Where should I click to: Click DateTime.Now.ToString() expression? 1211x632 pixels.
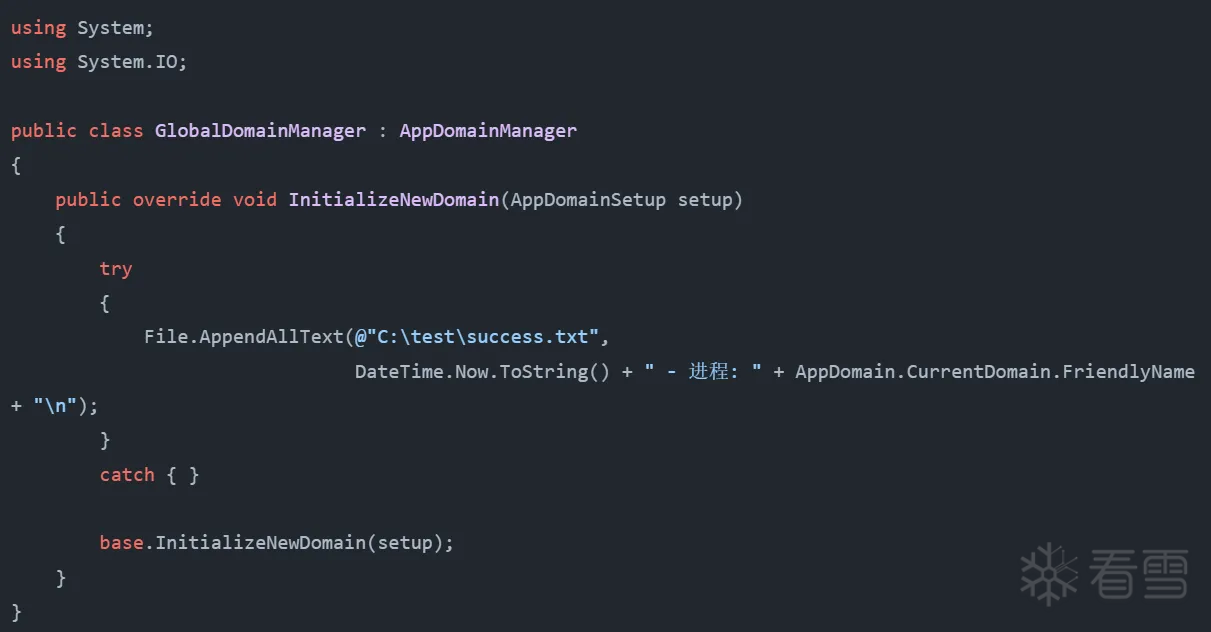[x=482, y=372]
